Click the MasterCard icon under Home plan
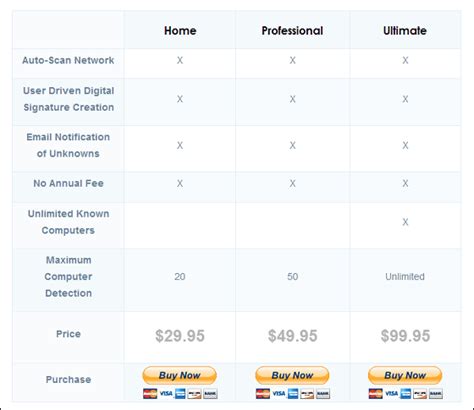 click(150, 394)
